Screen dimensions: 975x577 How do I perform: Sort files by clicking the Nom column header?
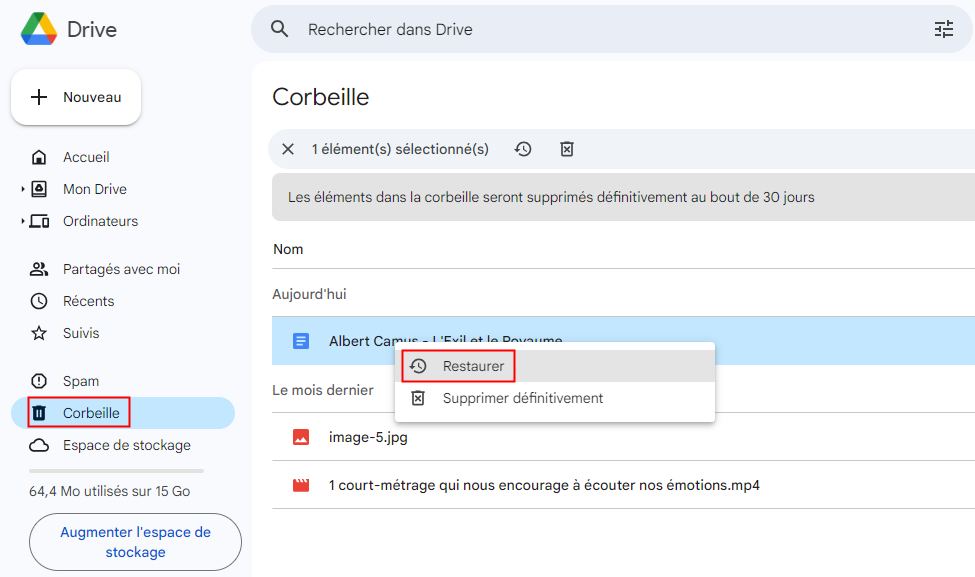point(287,248)
